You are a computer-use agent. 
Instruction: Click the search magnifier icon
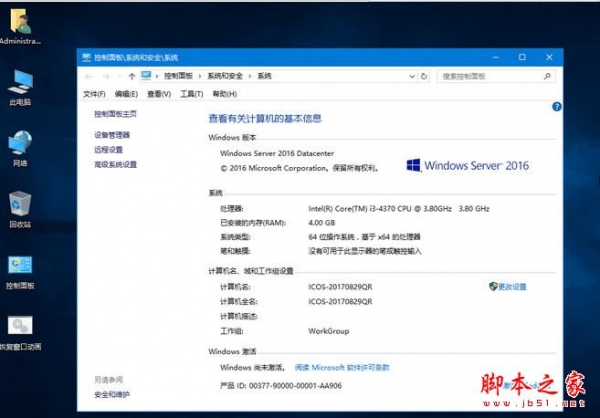[x=547, y=76]
